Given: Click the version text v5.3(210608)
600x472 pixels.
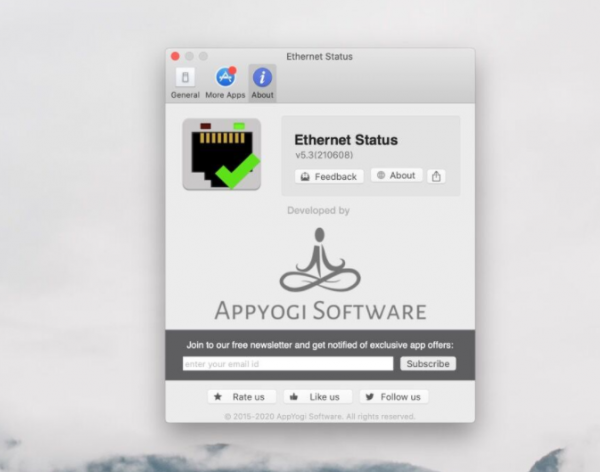Looking at the screenshot, I should point(324,155).
